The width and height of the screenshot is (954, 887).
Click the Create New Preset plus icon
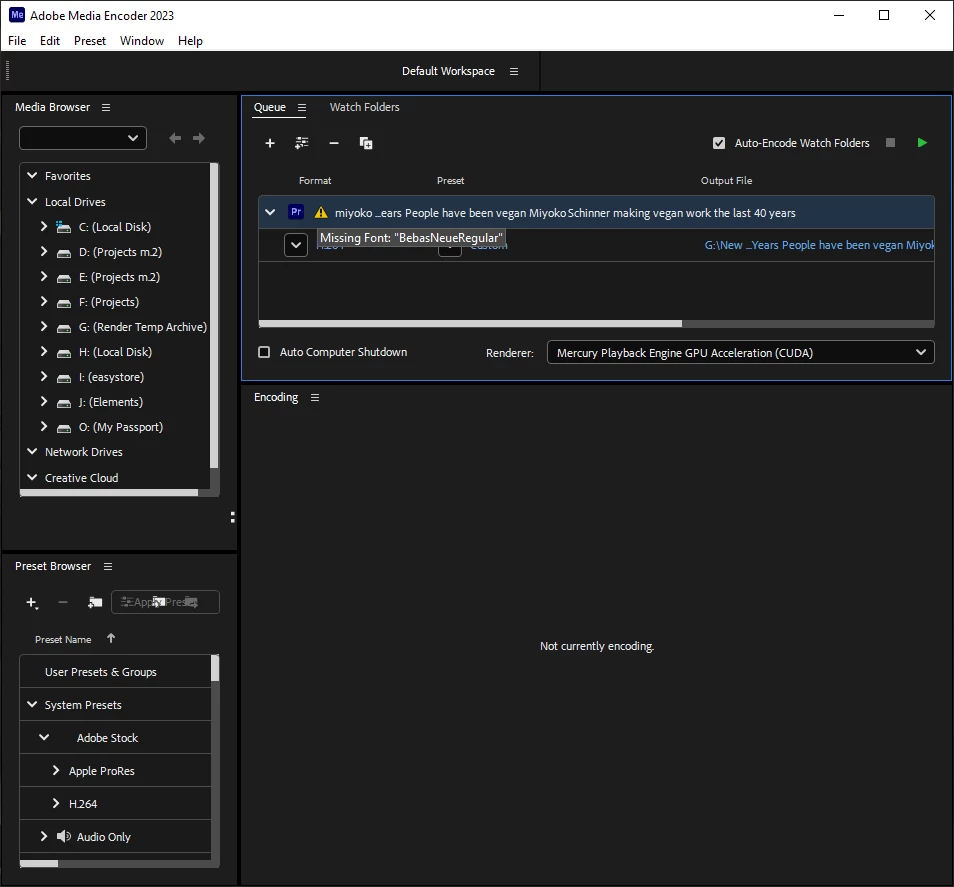point(32,602)
